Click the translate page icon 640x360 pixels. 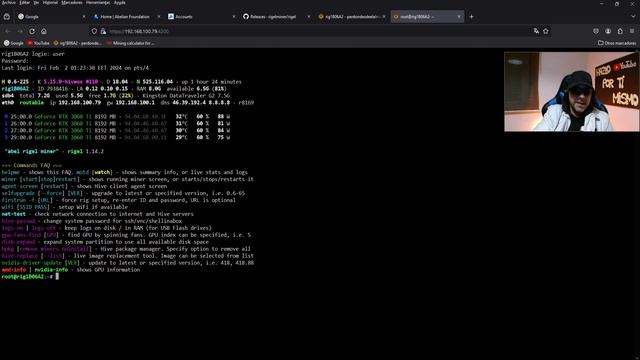coord(536,31)
